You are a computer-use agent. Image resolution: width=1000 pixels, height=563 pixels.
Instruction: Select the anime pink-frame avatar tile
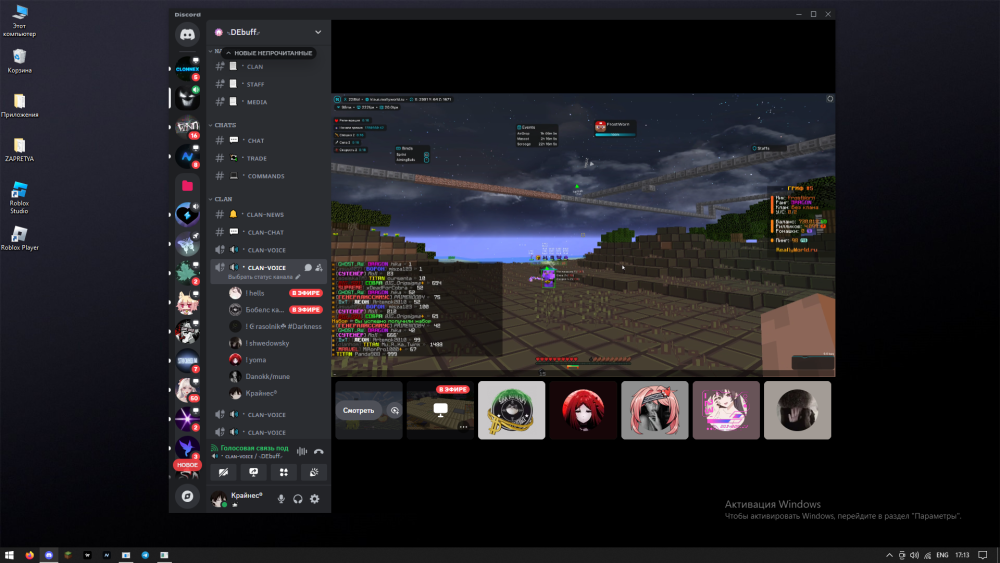pos(726,410)
